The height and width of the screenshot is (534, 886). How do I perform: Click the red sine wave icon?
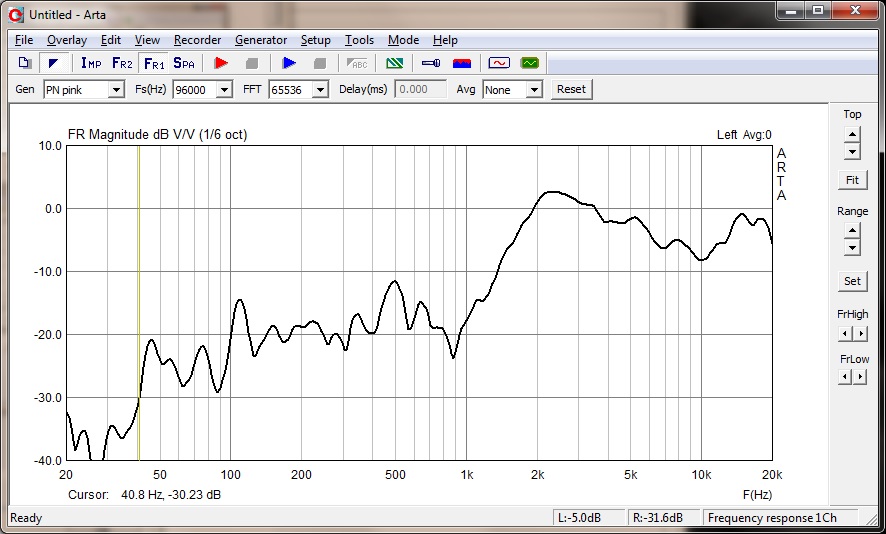pyautogui.click(x=499, y=63)
